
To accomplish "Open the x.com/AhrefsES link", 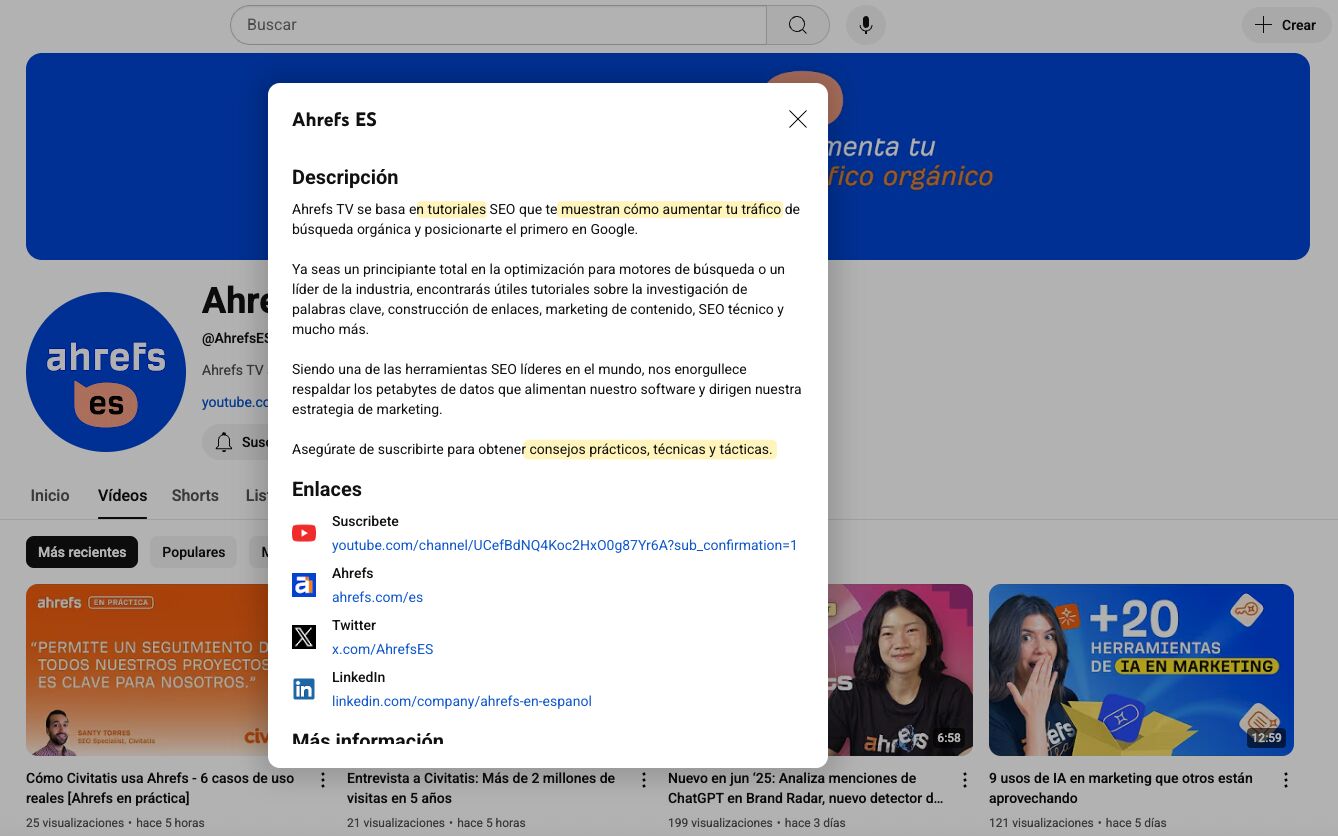I will (x=382, y=649).
